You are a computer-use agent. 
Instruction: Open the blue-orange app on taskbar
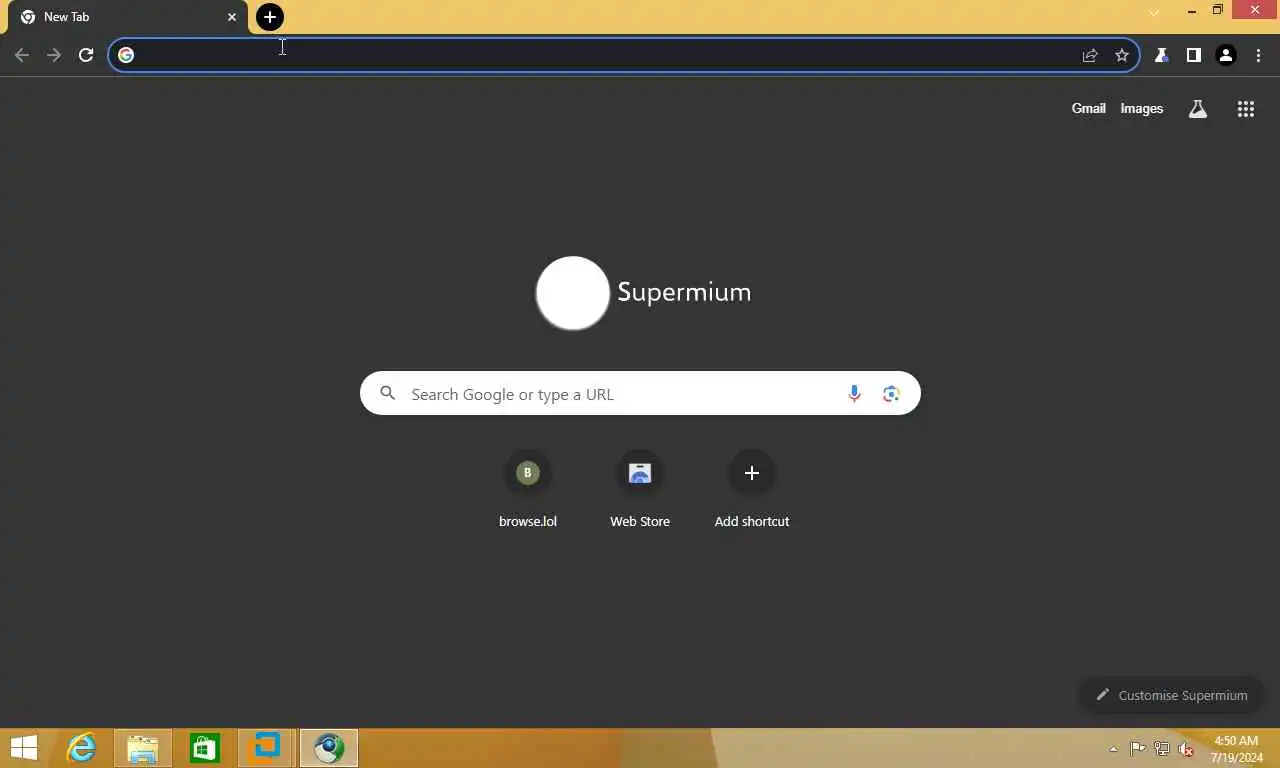tap(266, 748)
